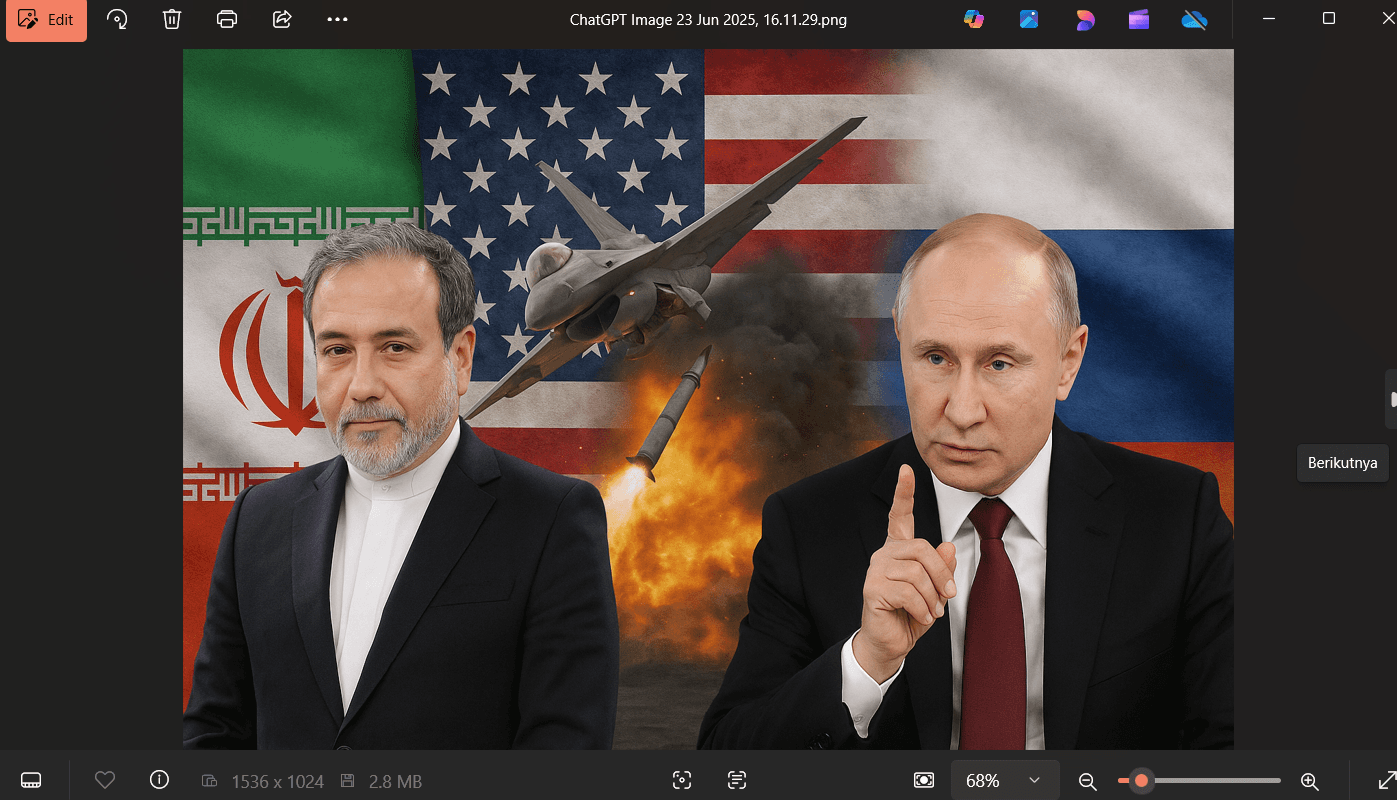Mark this photo as a favorite

point(105,780)
